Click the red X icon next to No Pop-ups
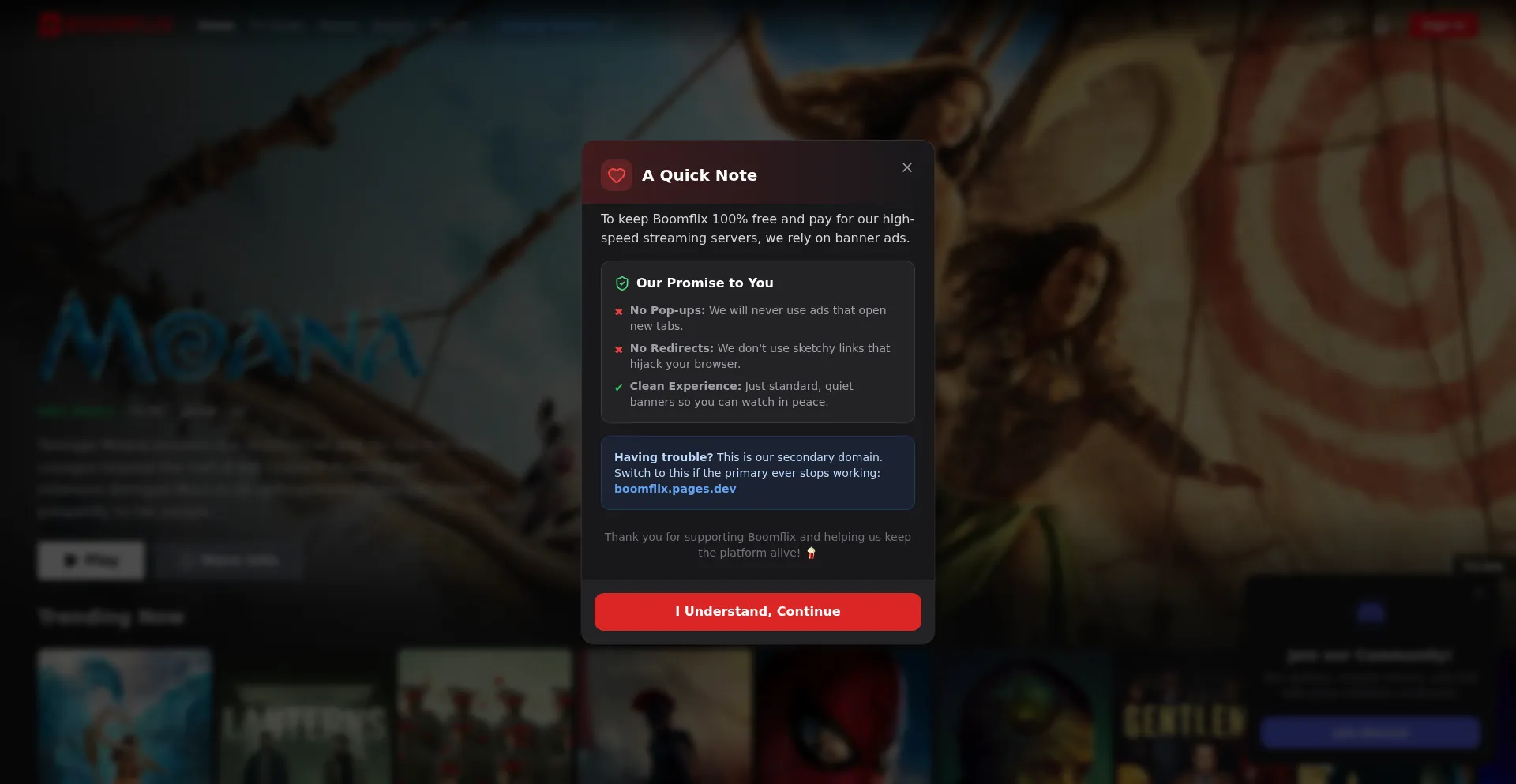 [619, 312]
